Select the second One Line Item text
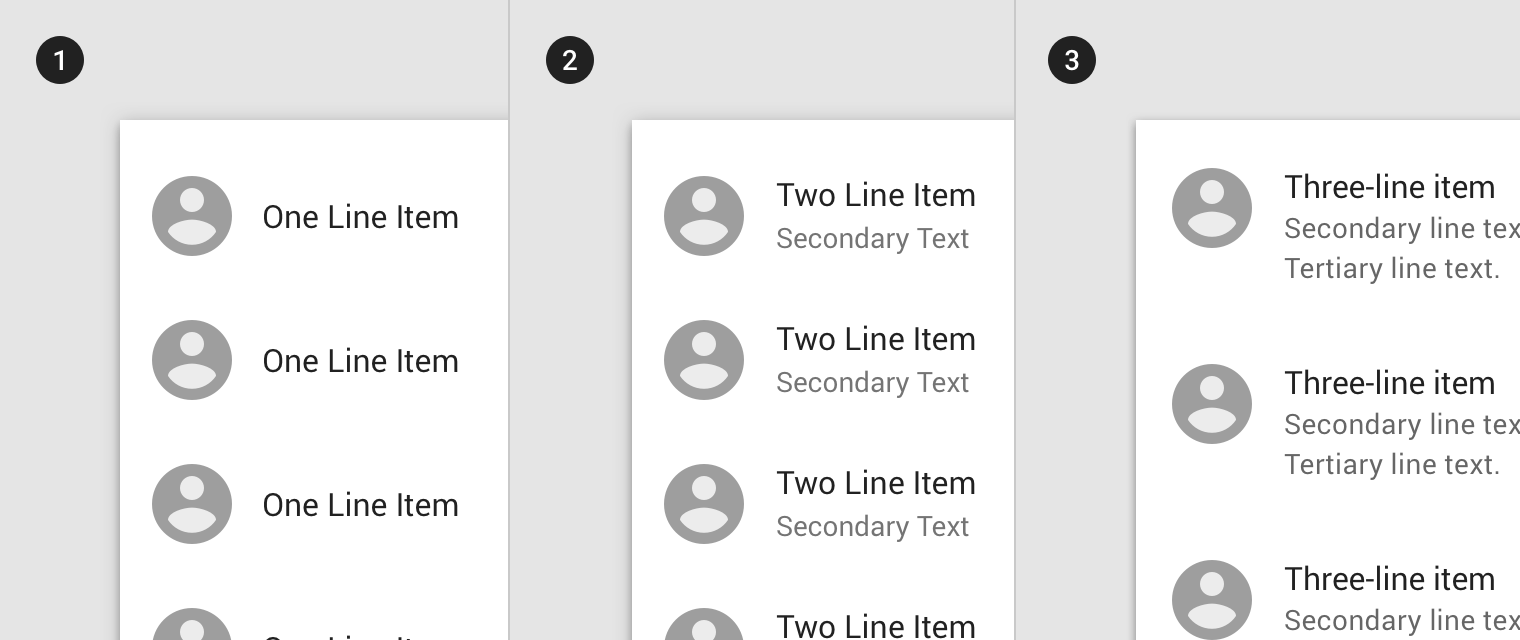1520x640 pixels. pyautogui.click(x=360, y=361)
